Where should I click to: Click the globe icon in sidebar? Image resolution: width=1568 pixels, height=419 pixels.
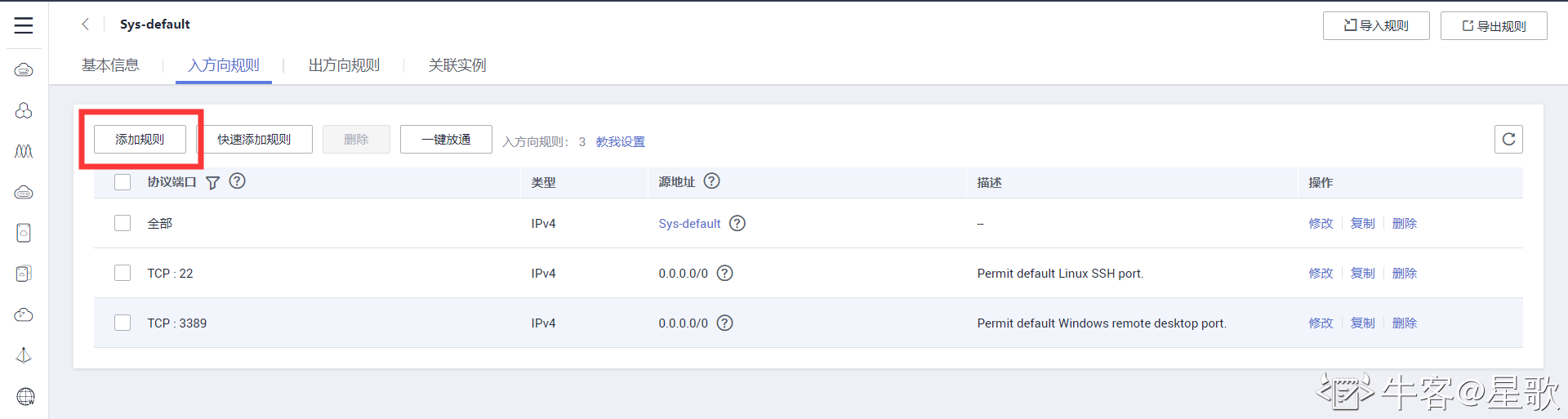tap(25, 397)
